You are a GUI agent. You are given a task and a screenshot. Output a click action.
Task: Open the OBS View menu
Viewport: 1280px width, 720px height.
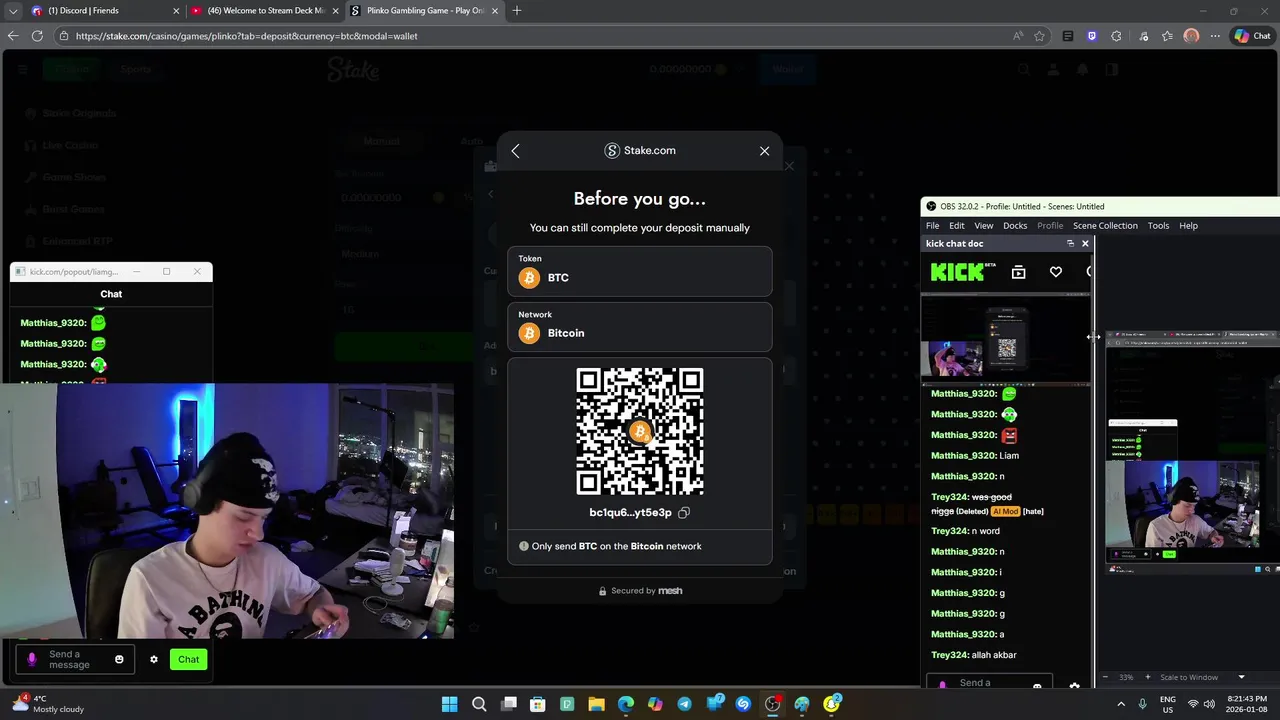(x=984, y=226)
